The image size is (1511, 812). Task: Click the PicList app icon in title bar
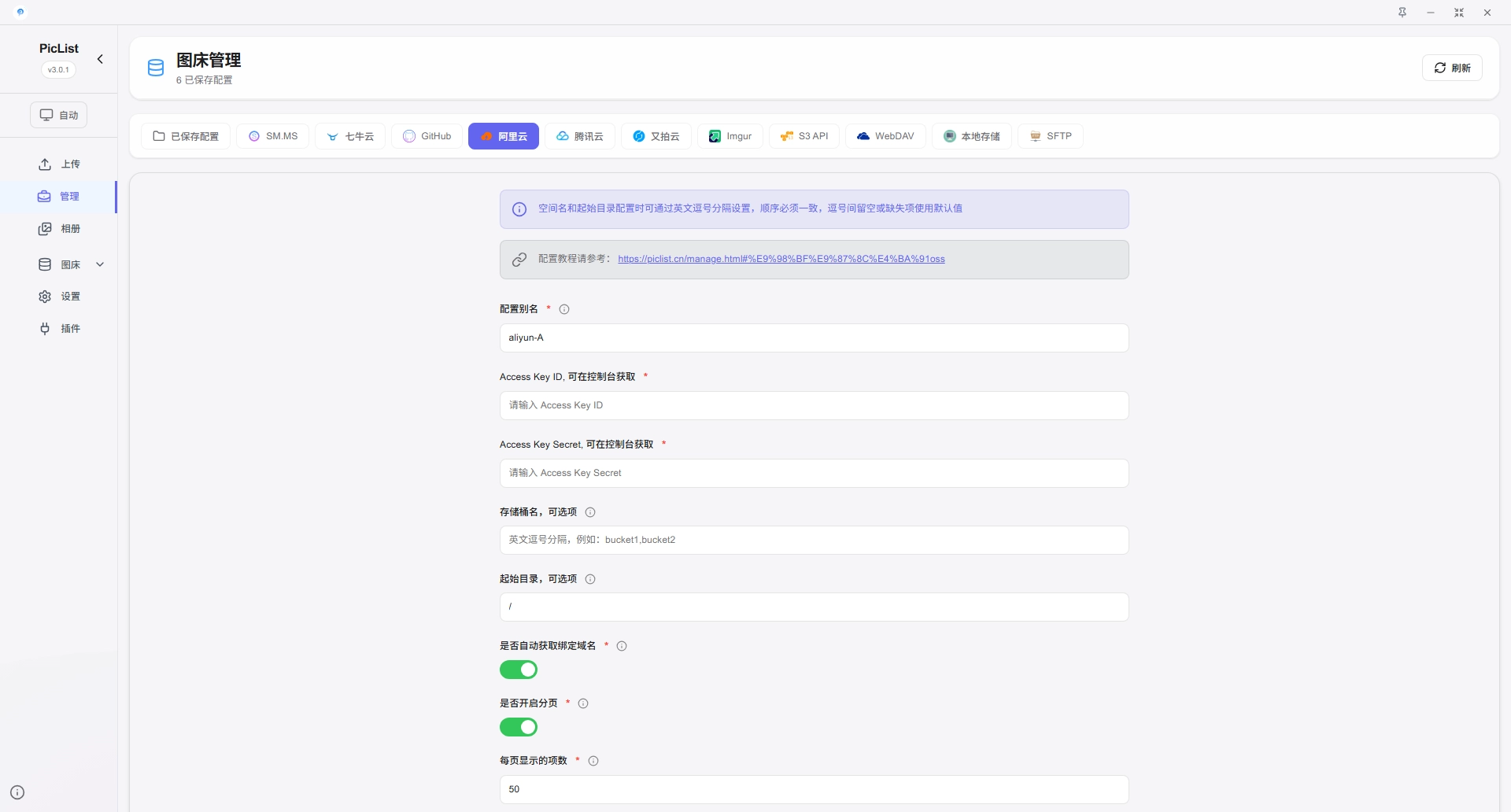(20, 12)
